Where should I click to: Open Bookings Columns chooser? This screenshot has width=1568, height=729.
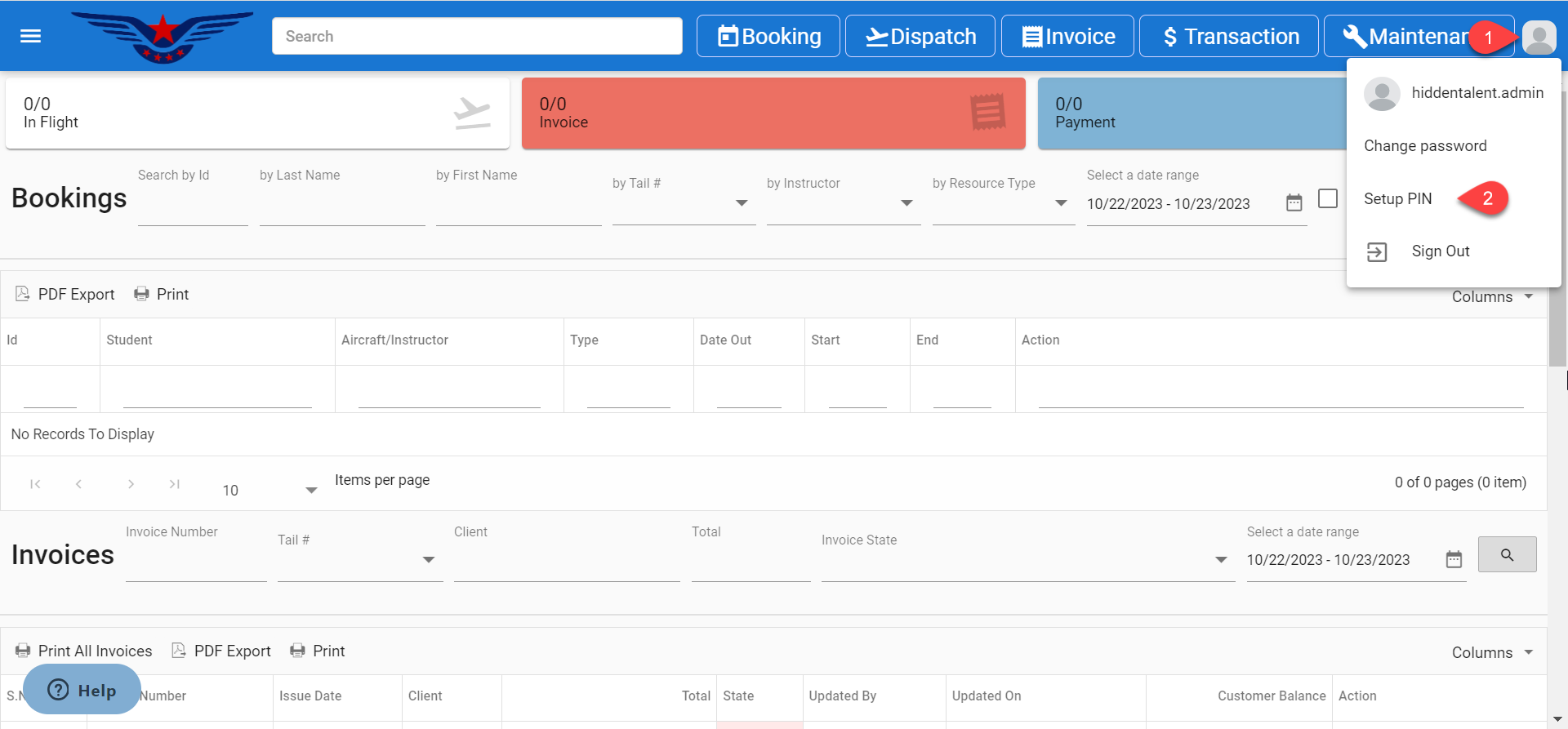click(1492, 297)
